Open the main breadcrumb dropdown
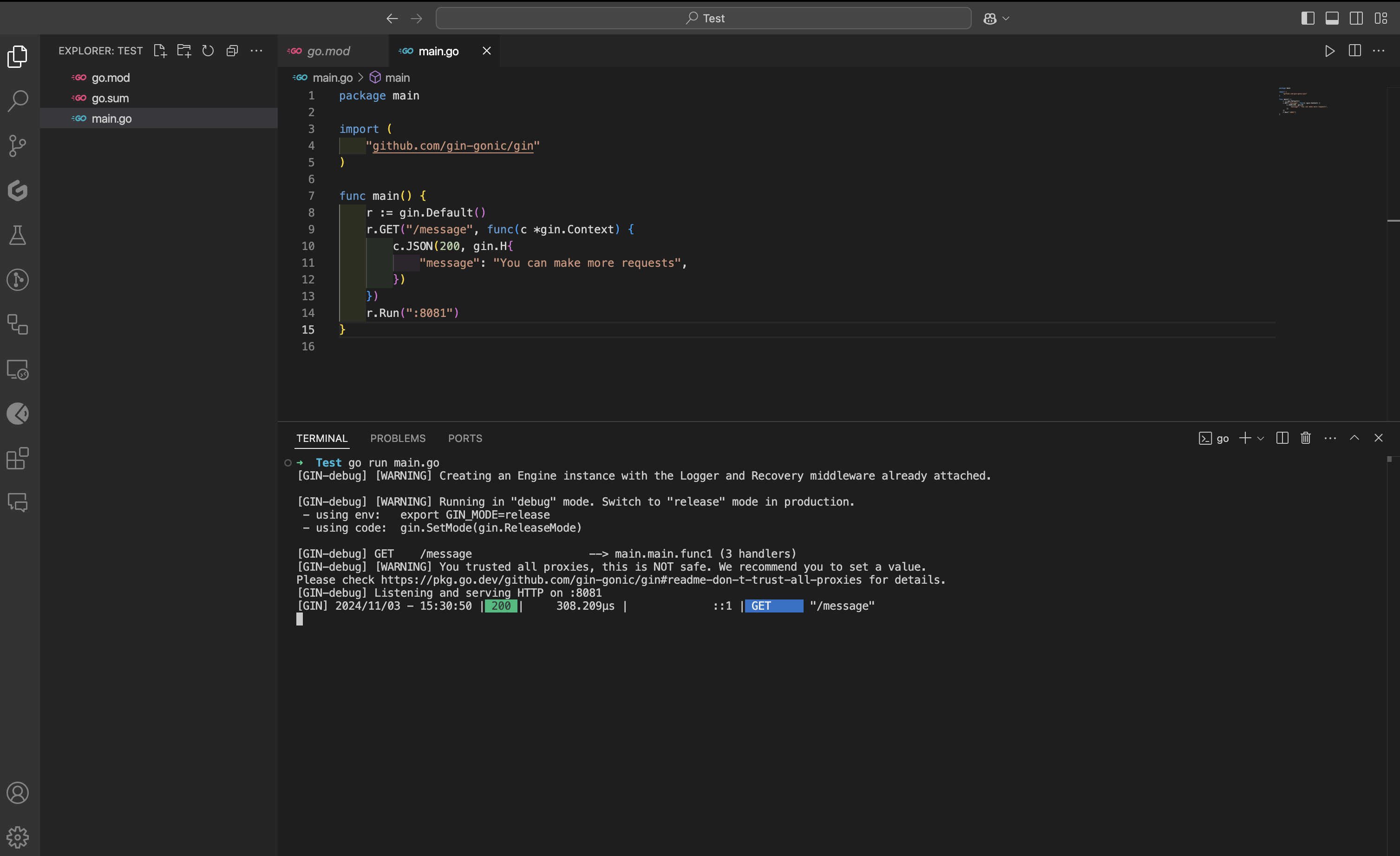The width and height of the screenshot is (1400, 856). point(396,77)
